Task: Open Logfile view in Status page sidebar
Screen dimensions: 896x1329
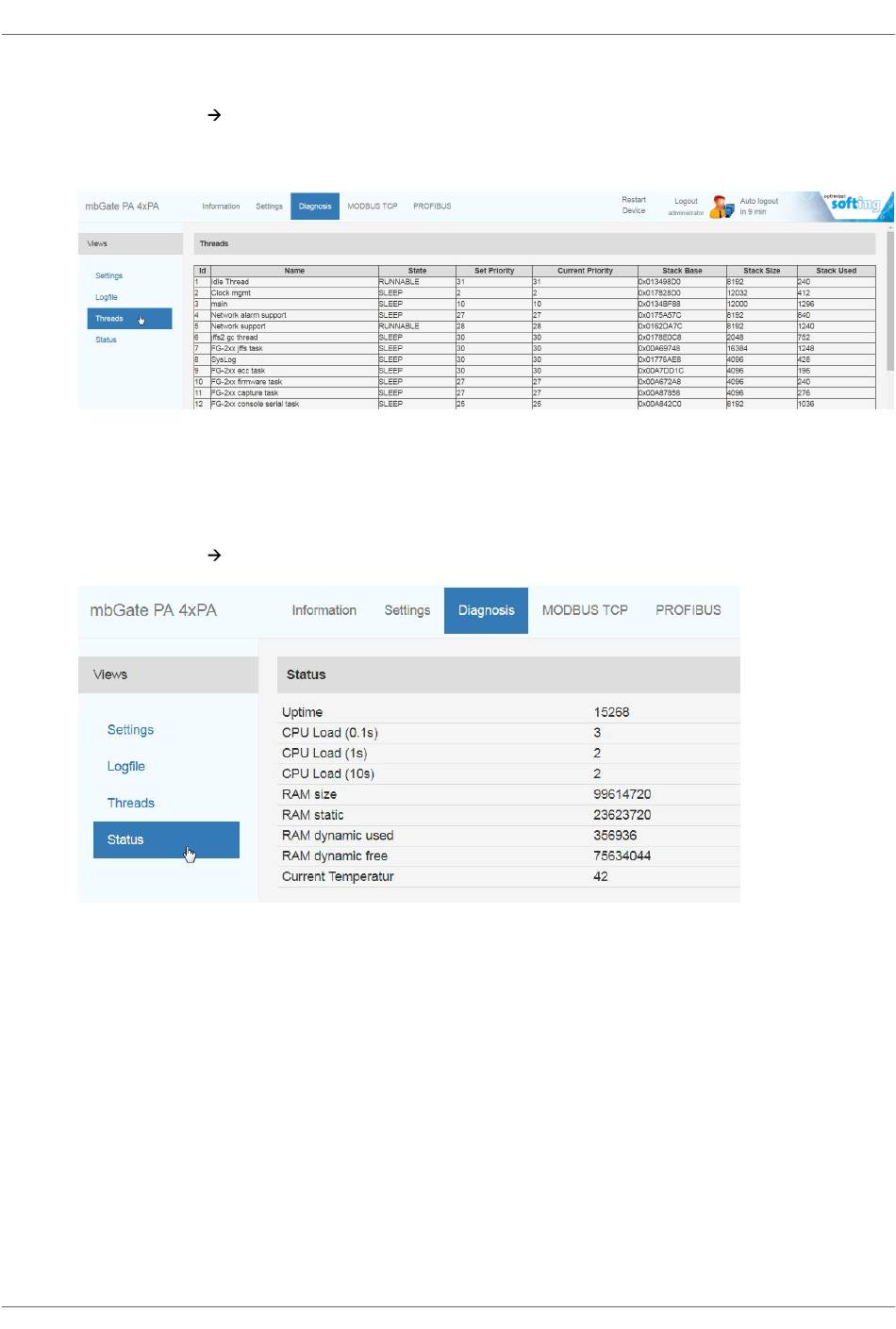Action: pos(126,766)
